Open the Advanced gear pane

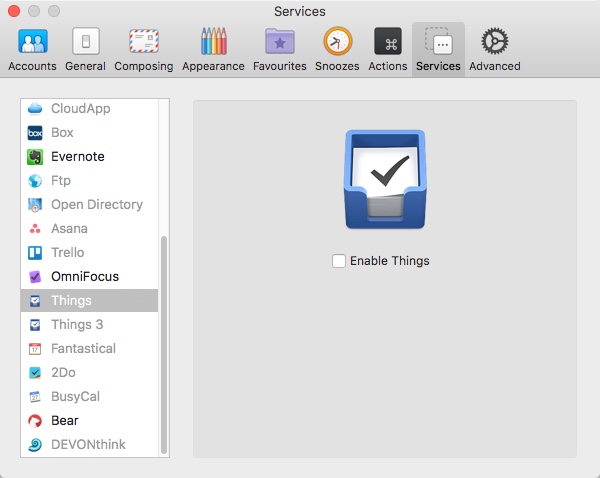click(495, 50)
